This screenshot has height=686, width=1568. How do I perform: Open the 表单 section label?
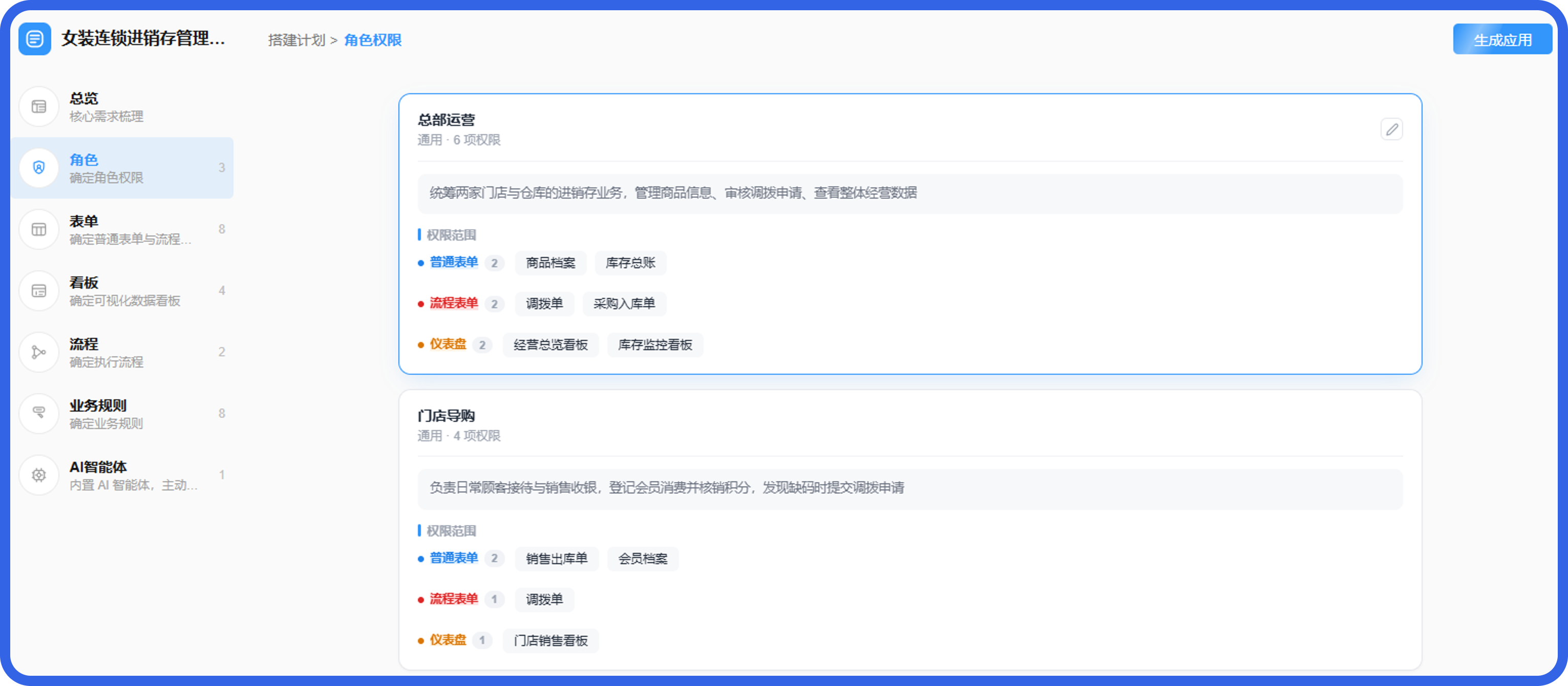tap(83, 221)
